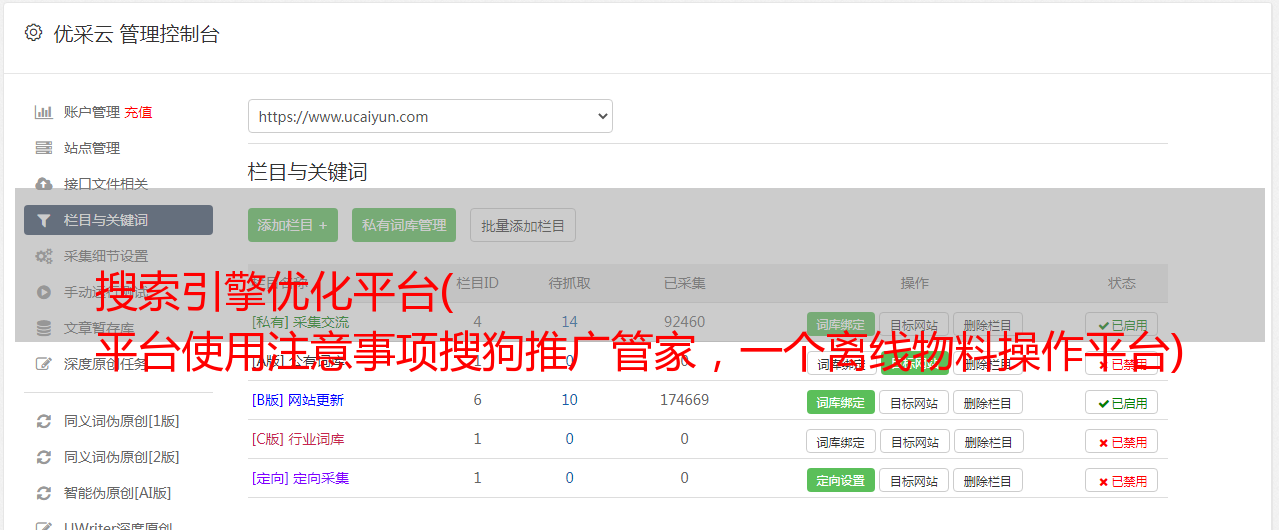The width and height of the screenshot is (1279, 530).
Task: Click the red 充值 link
Action: pyautogui.click(x=139, y=112)
